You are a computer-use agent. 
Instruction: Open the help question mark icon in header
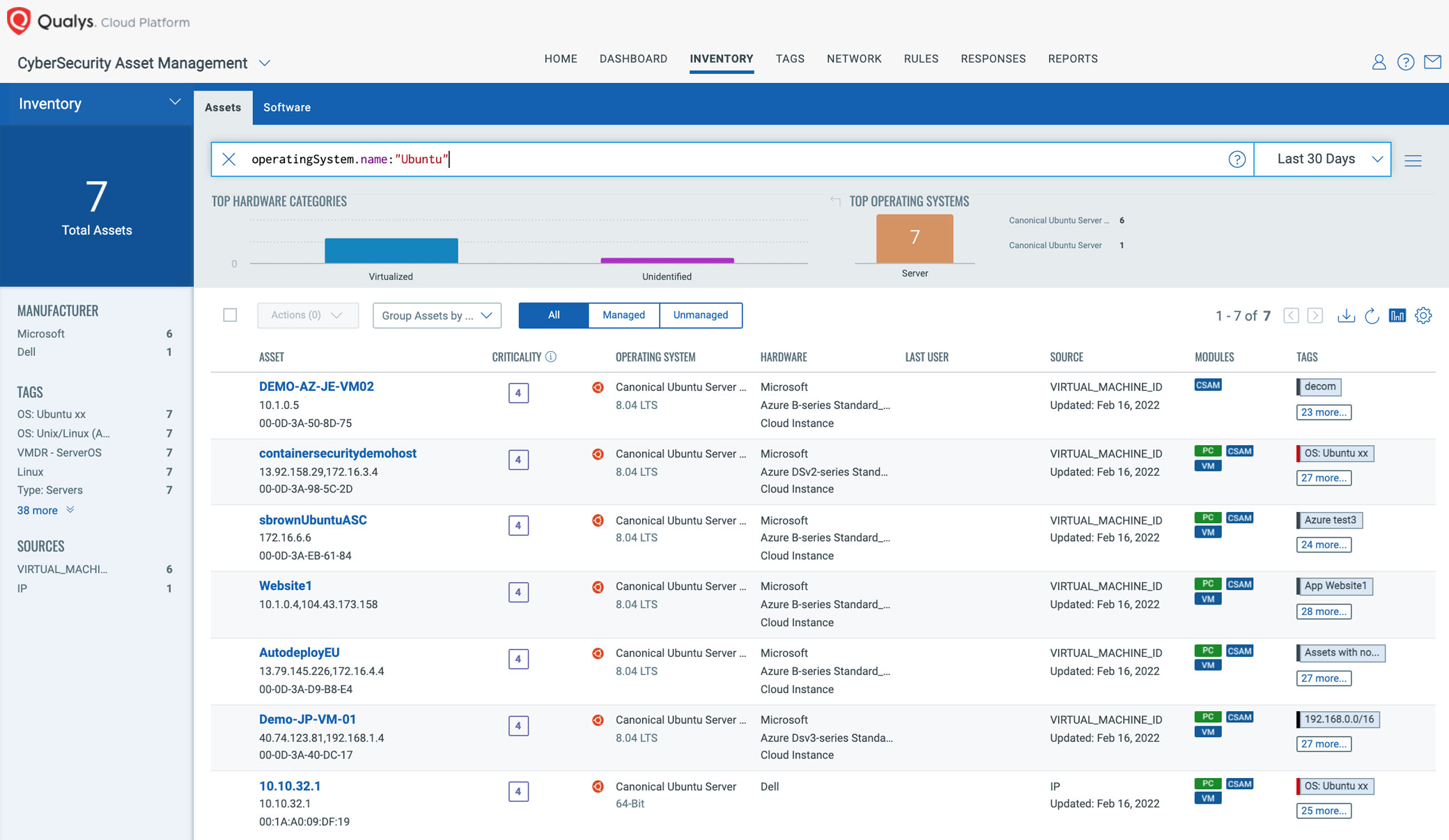(1406, 62)
